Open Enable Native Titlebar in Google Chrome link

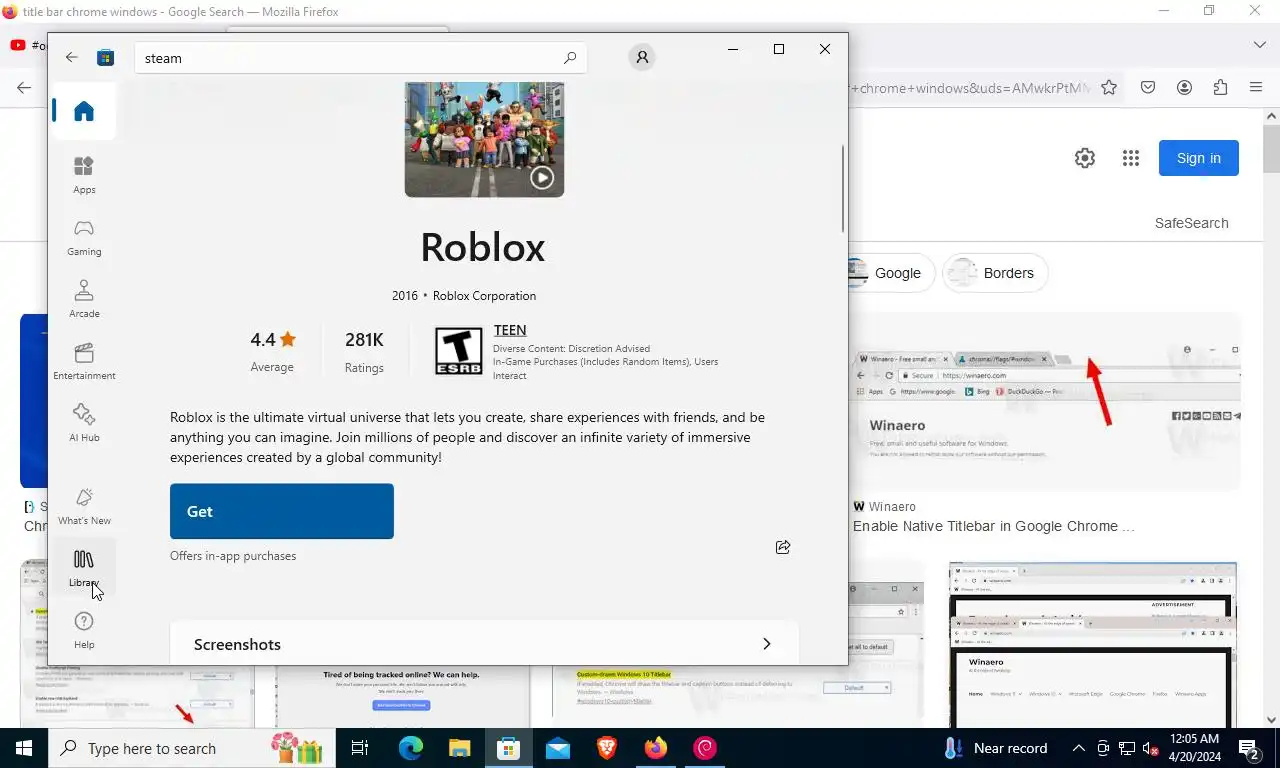(994, 526)
